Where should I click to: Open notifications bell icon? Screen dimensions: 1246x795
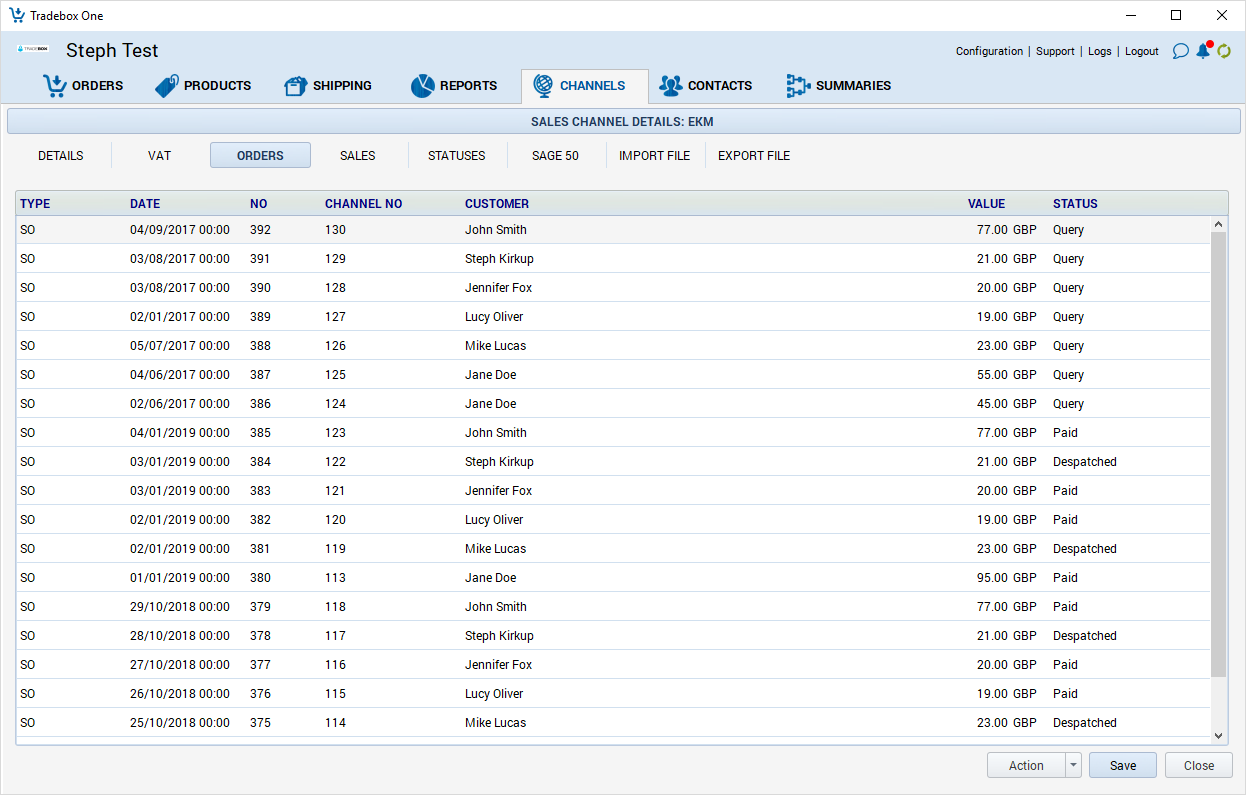point(1203,51)
